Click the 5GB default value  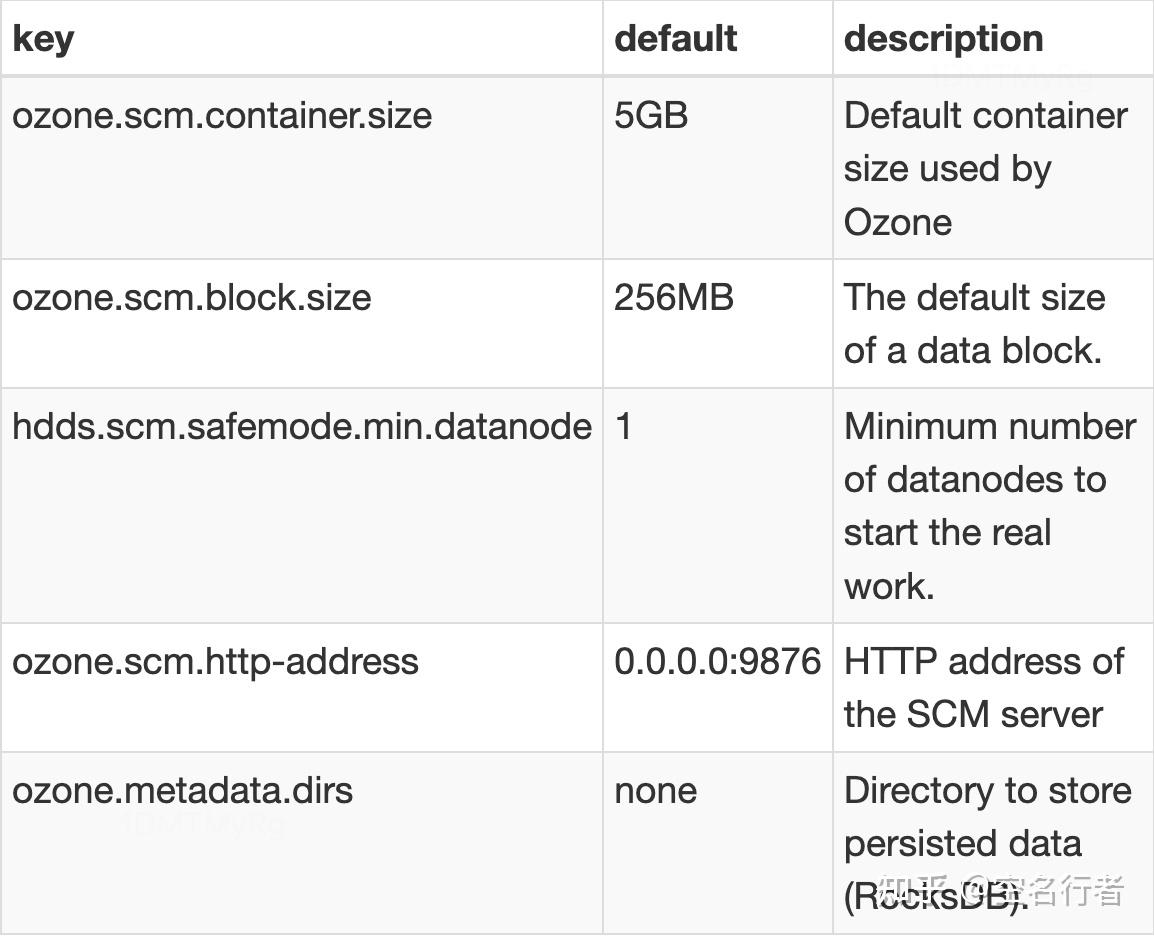(x=651, y=116)
